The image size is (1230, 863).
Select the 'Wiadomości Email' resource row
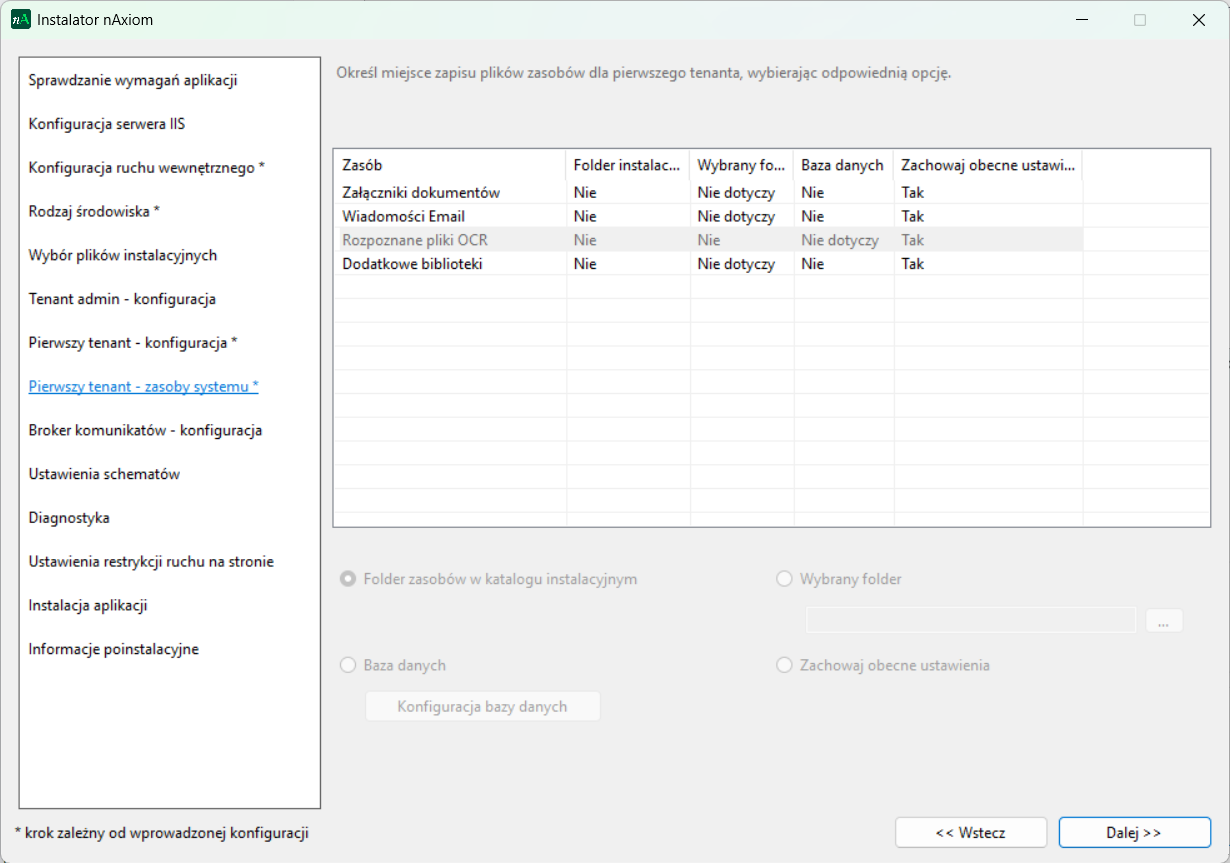click(x=403, y=216)
